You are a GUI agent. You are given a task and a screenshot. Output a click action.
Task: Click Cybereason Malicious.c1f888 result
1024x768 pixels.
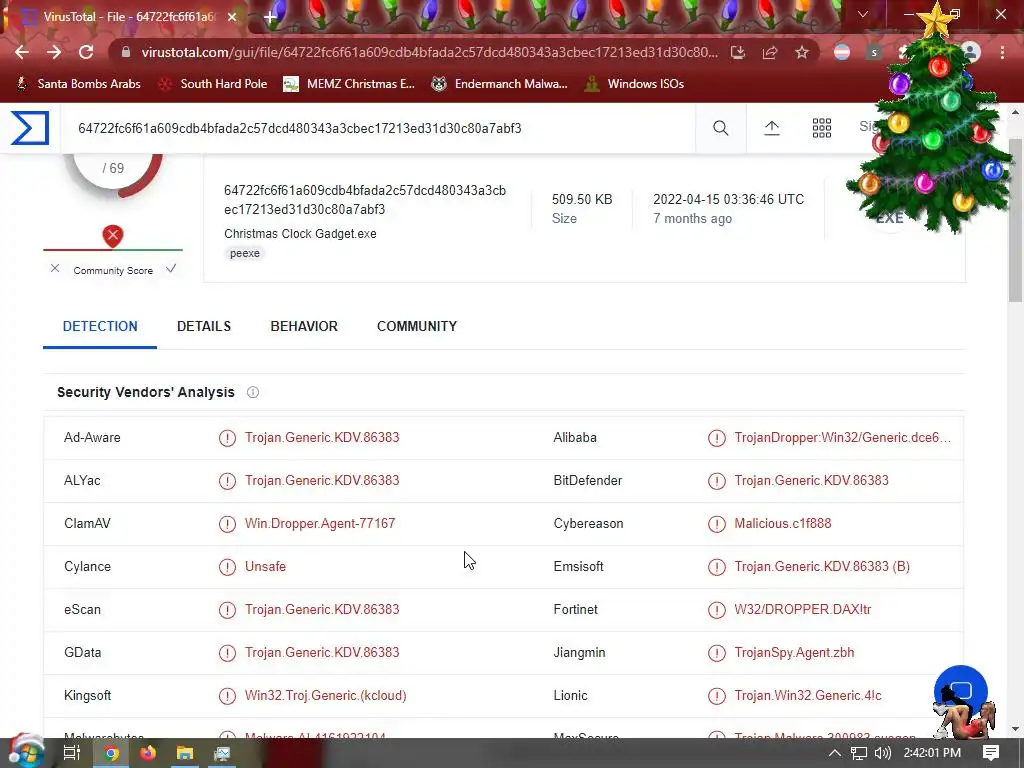click(x=782, y=524)
